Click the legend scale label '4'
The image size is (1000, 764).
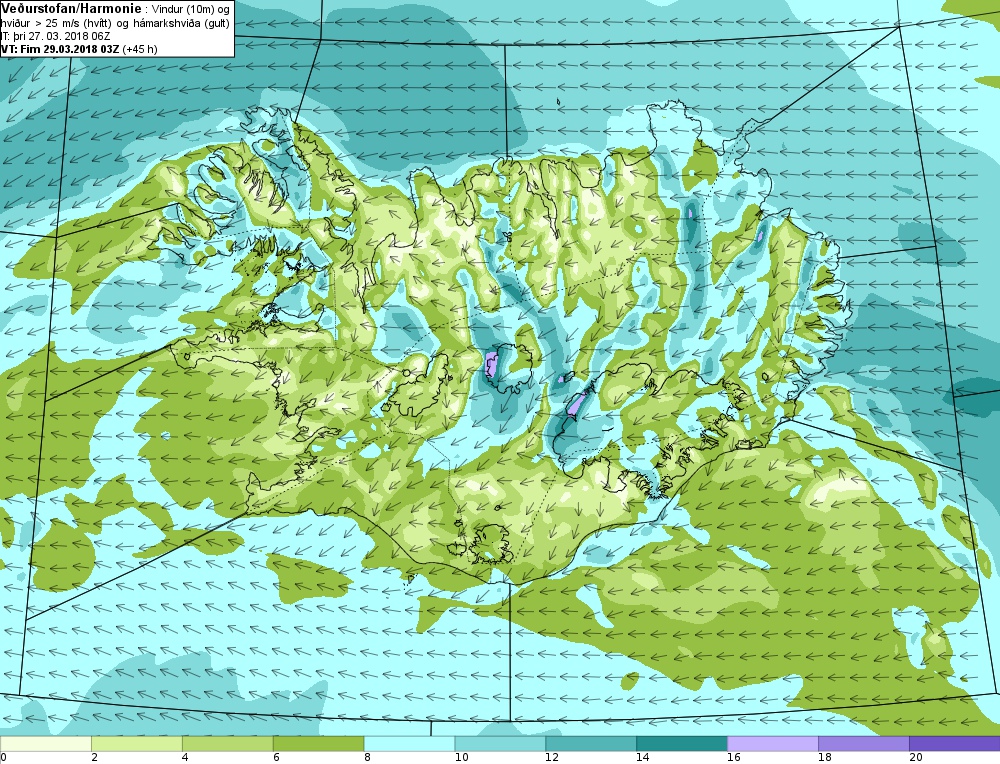point(185,758)
